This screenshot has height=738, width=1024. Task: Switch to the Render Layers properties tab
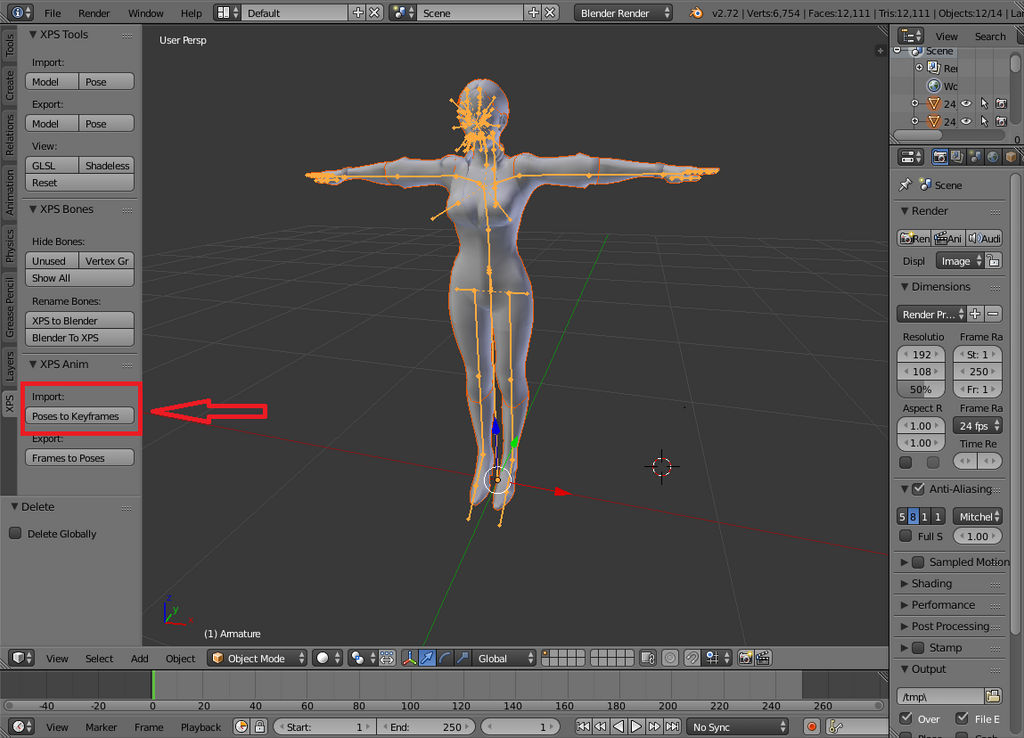[x=957, y=157]
